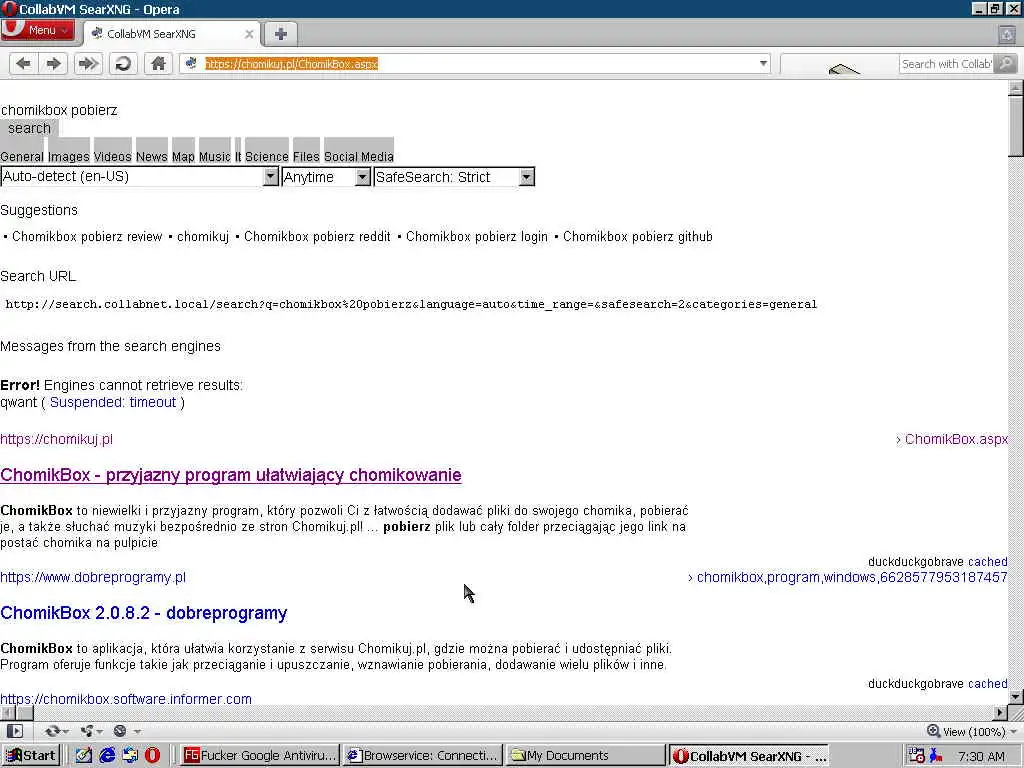The width and height of the screenshot is (1024, 768).
Task: Click the Show Desktop quick launch icon
Action: (84, 756)
